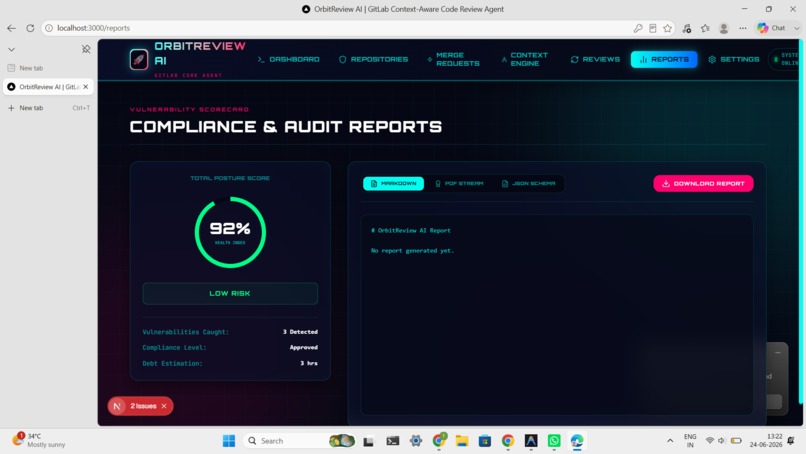Image resolution: width=806 pixels, height=454 pixels.
Task: Click the plus New tab button
Action: 48,108
